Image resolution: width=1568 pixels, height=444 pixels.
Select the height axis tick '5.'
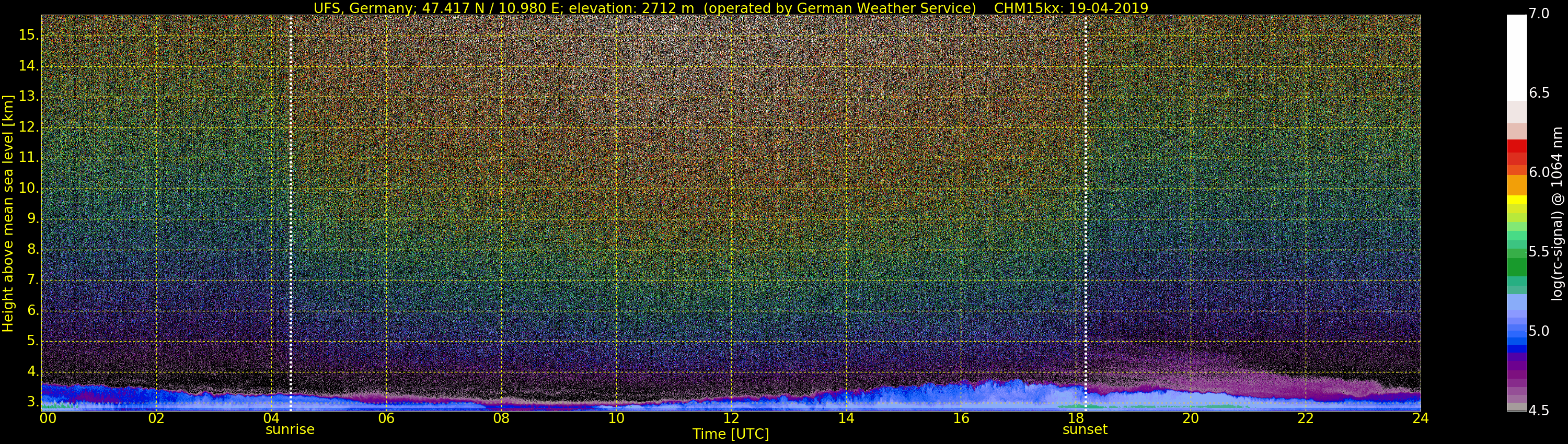point(32,341)
